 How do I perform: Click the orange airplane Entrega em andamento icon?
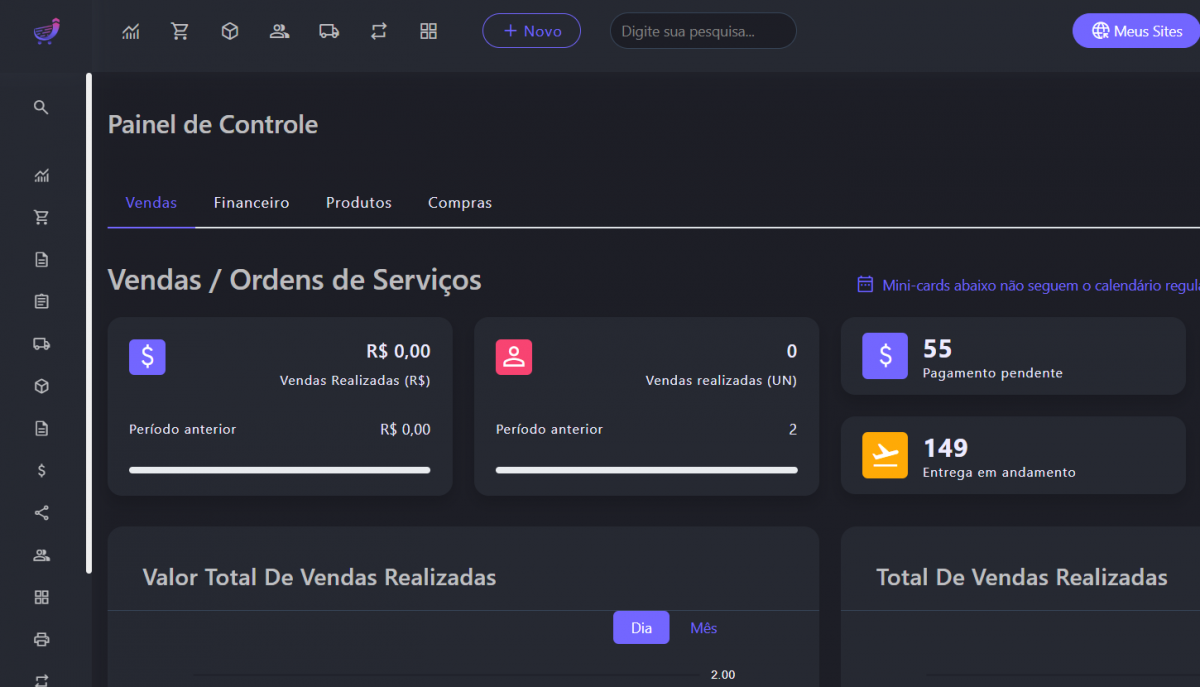pyautogui.click(x=885, y=455)
